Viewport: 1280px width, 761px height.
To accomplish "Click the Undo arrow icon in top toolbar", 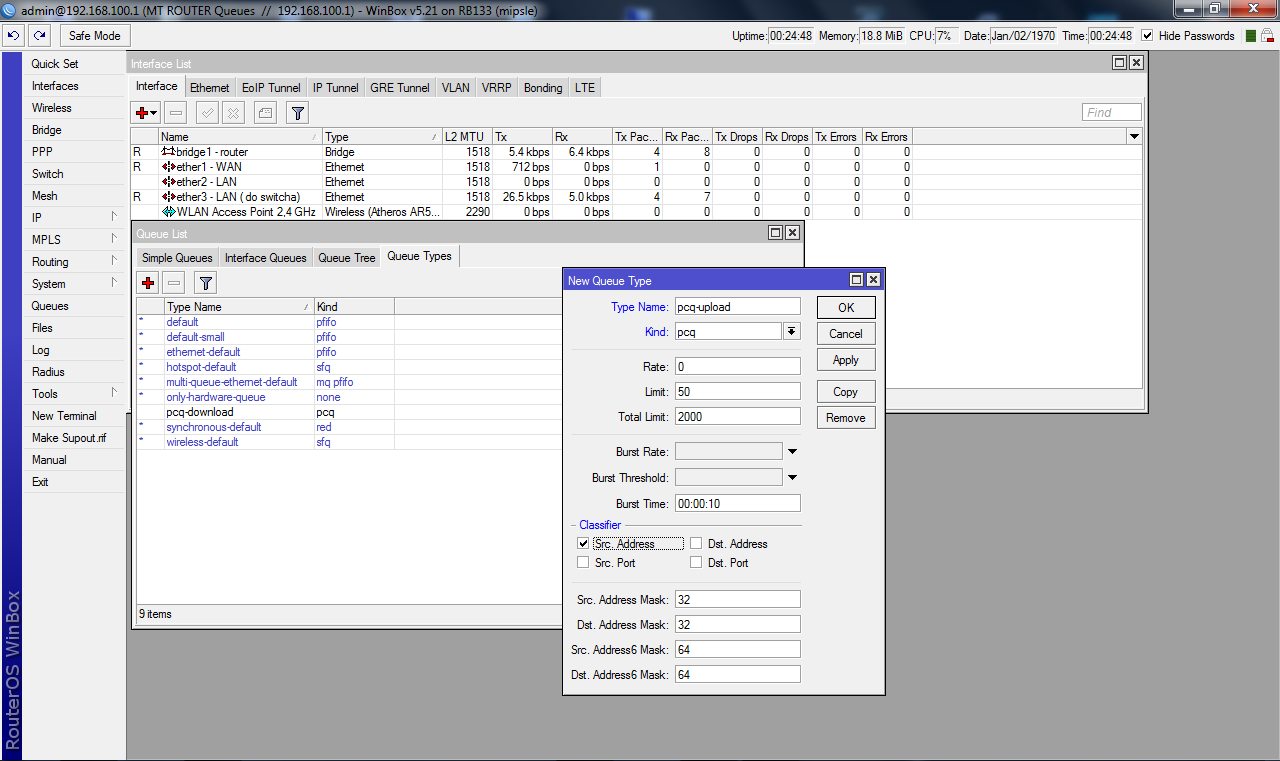I will tap(13, 35).
